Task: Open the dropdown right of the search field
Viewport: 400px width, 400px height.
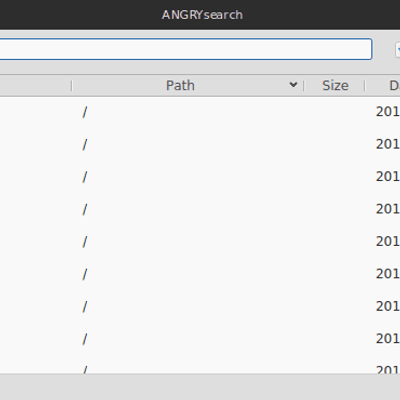Action: [398, 50]
